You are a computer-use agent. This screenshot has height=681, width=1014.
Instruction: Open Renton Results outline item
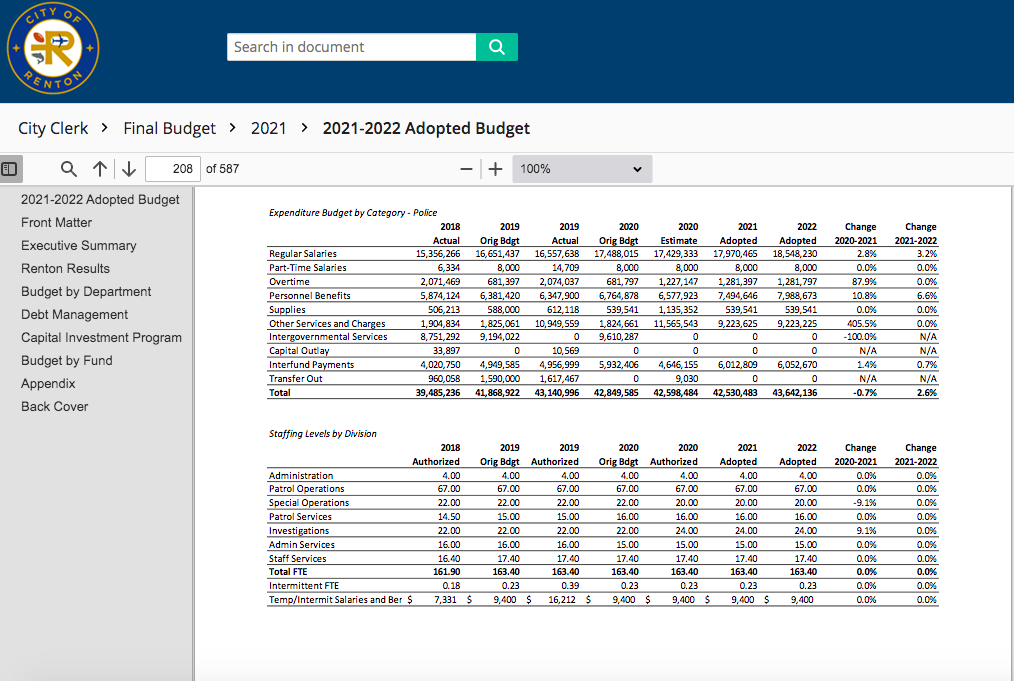65,268
